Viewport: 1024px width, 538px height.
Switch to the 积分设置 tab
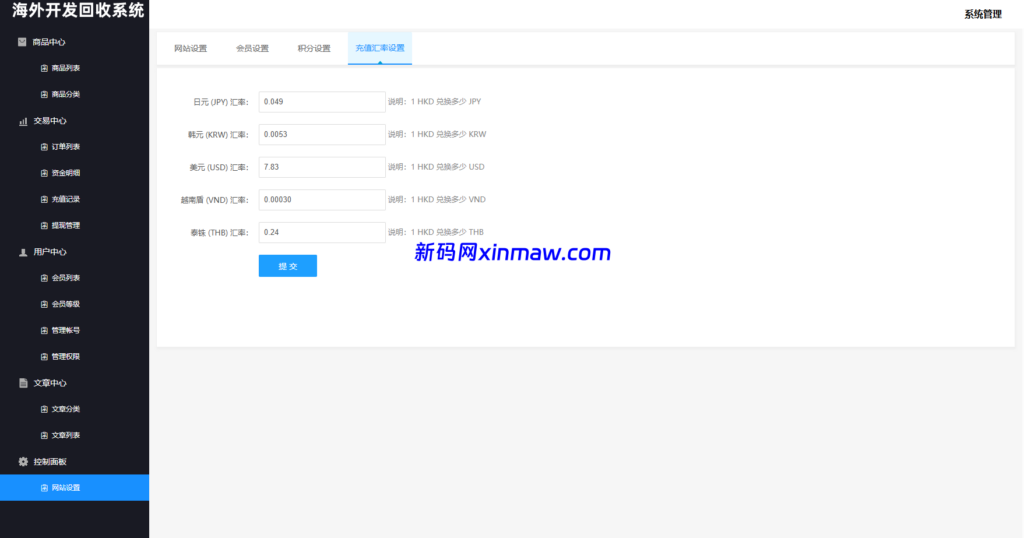click(314, 48)
